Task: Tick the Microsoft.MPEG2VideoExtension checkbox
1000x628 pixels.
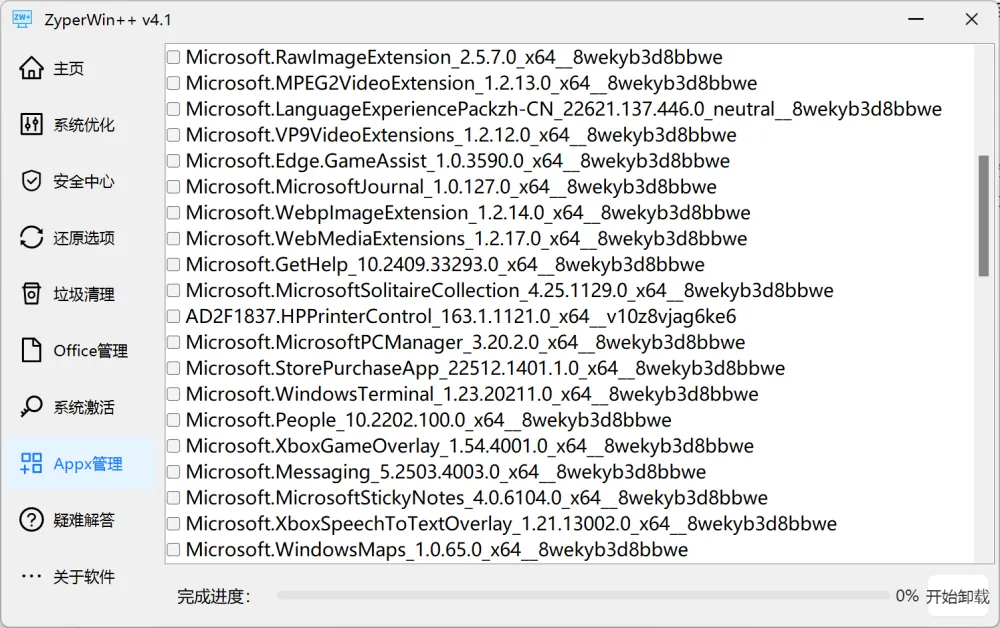Action: point(173,83)
